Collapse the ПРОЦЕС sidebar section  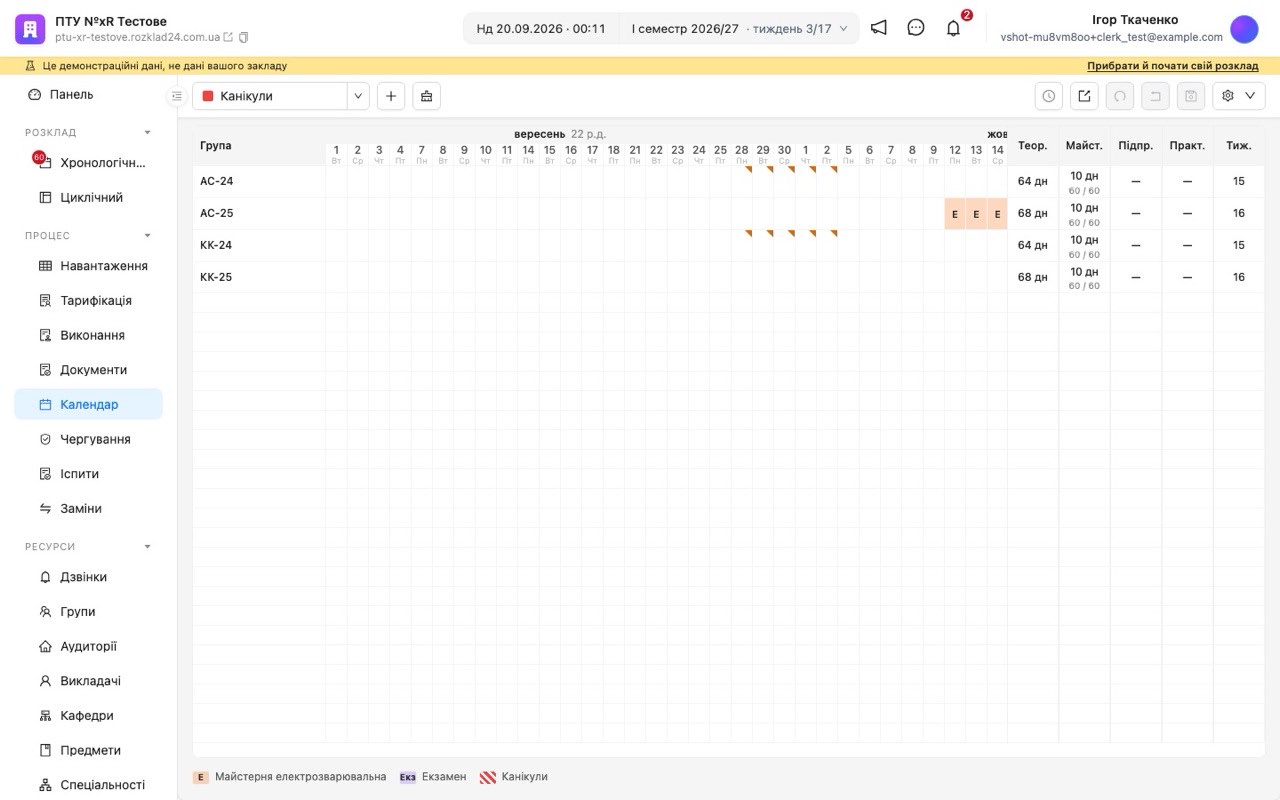(148, 236)
